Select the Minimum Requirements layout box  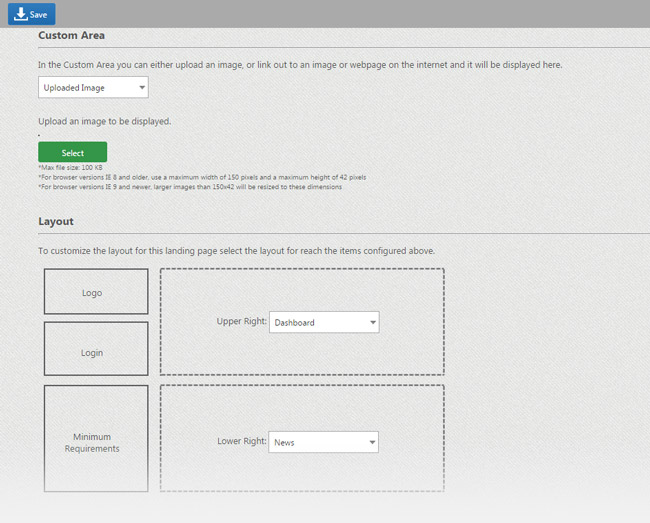point(95,439)
